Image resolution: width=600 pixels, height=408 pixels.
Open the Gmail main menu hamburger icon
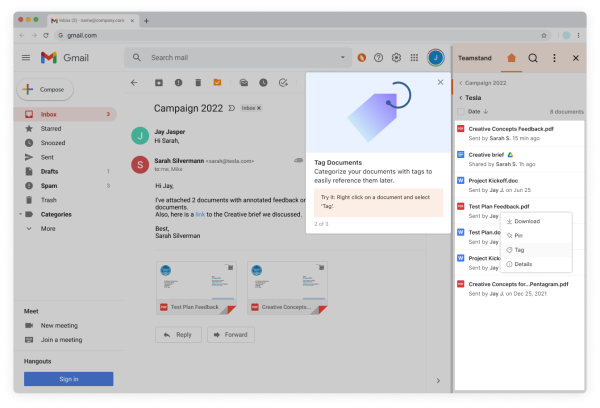(x=26, y=58)
